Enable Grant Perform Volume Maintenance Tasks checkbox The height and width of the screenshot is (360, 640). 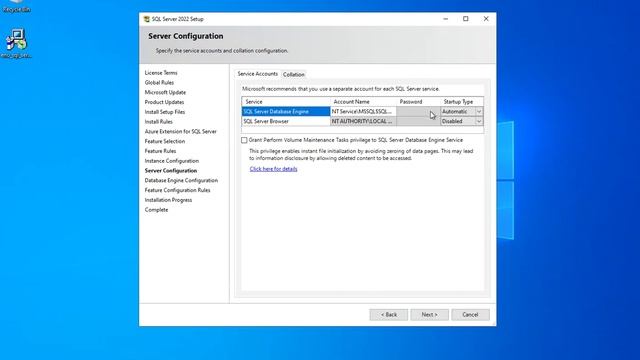click(x=244, y=140)
